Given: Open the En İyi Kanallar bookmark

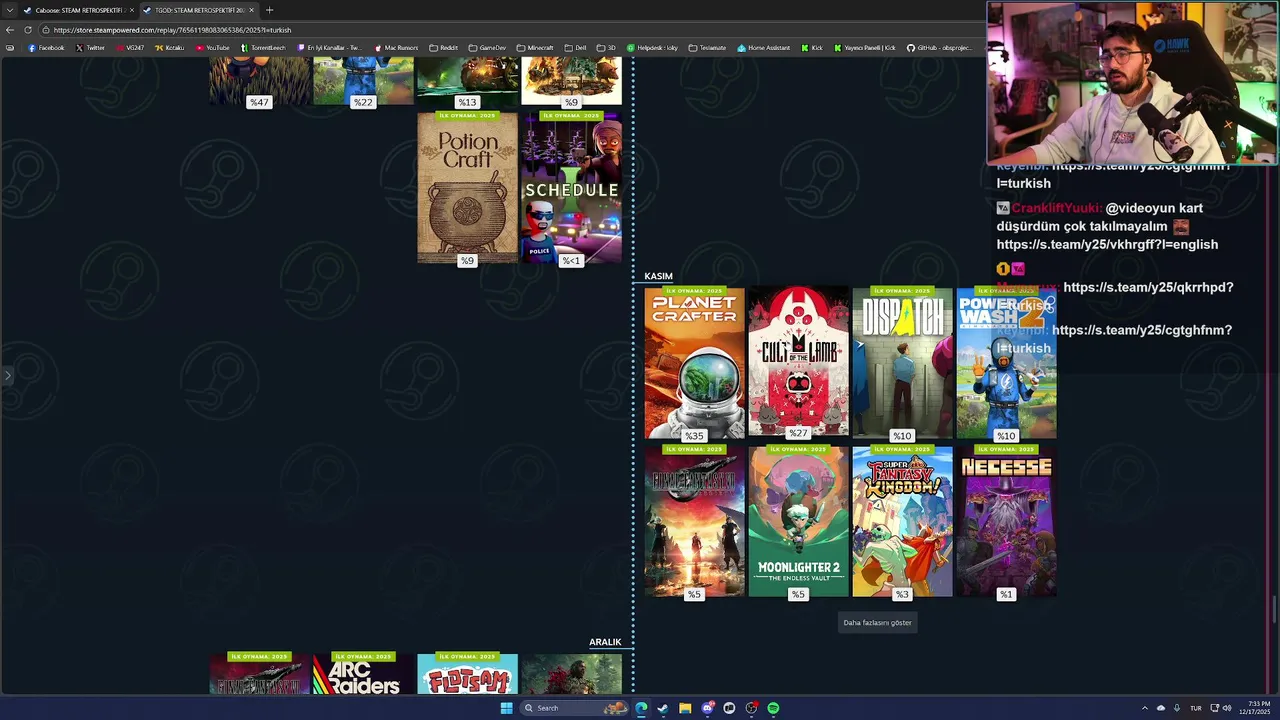Looking at the screenshot, I should coord(329,48).
